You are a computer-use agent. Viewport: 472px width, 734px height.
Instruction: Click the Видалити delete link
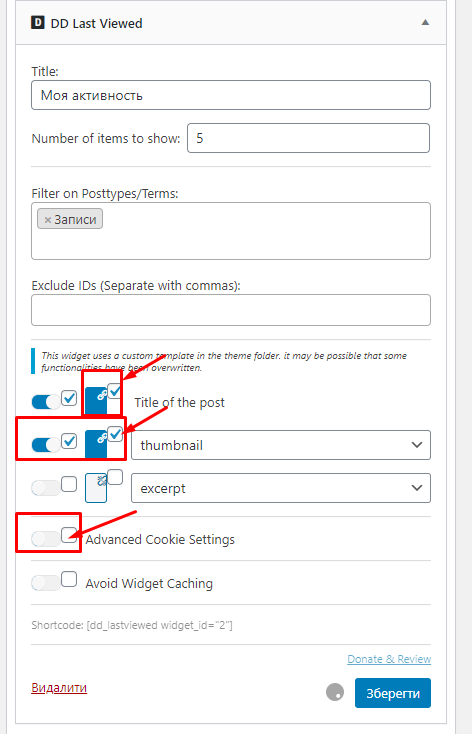pos(59,688)
